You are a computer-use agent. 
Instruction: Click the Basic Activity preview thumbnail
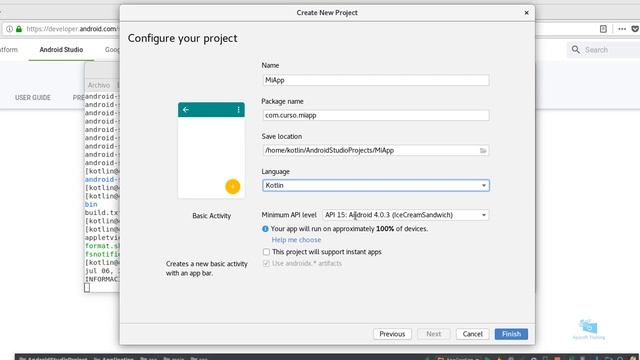tap(211, 150)
